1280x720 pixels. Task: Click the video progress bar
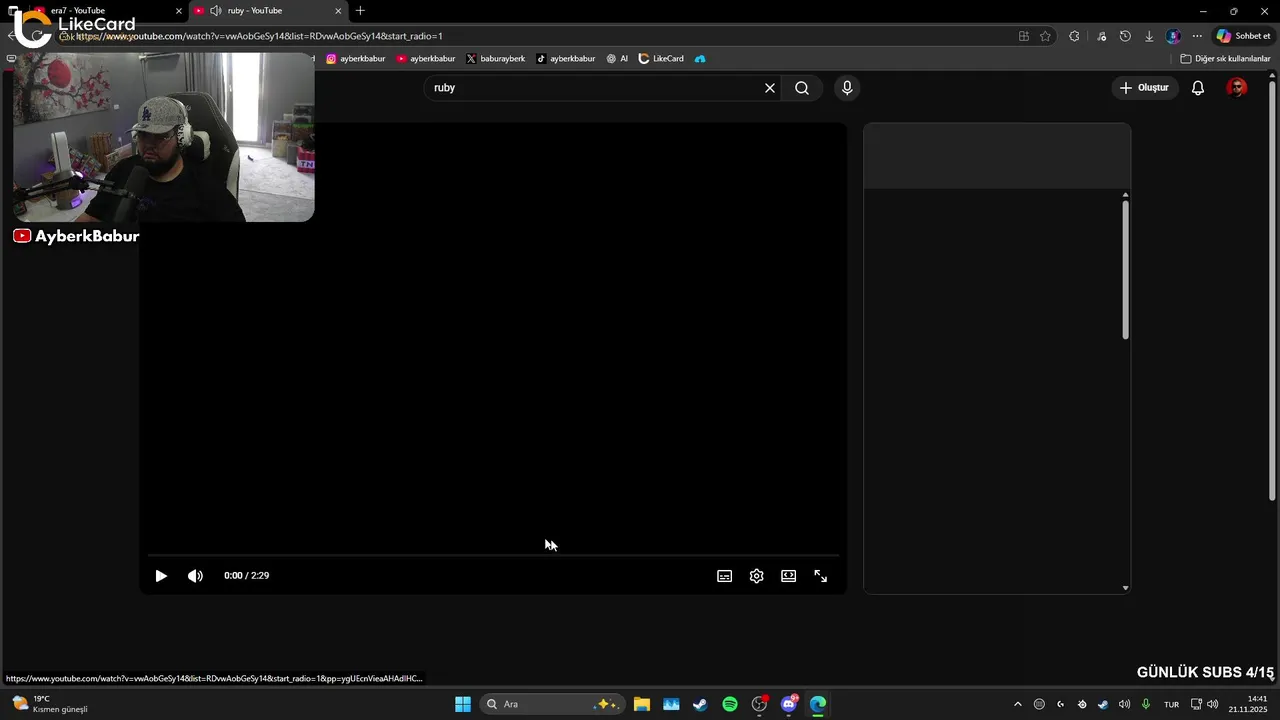(493, 555)
